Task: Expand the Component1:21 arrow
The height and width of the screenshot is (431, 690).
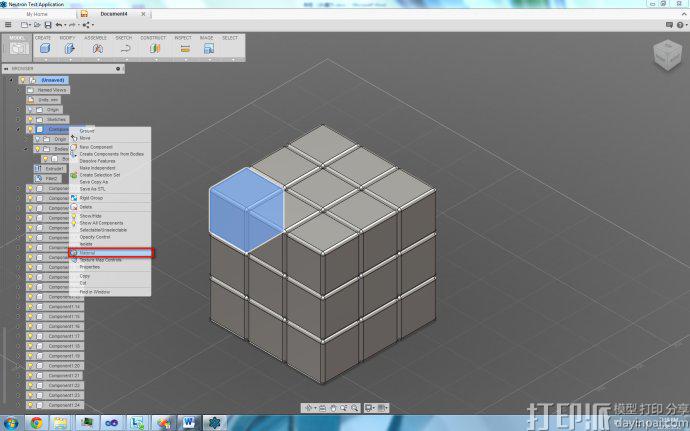Action: click(18, 376)
